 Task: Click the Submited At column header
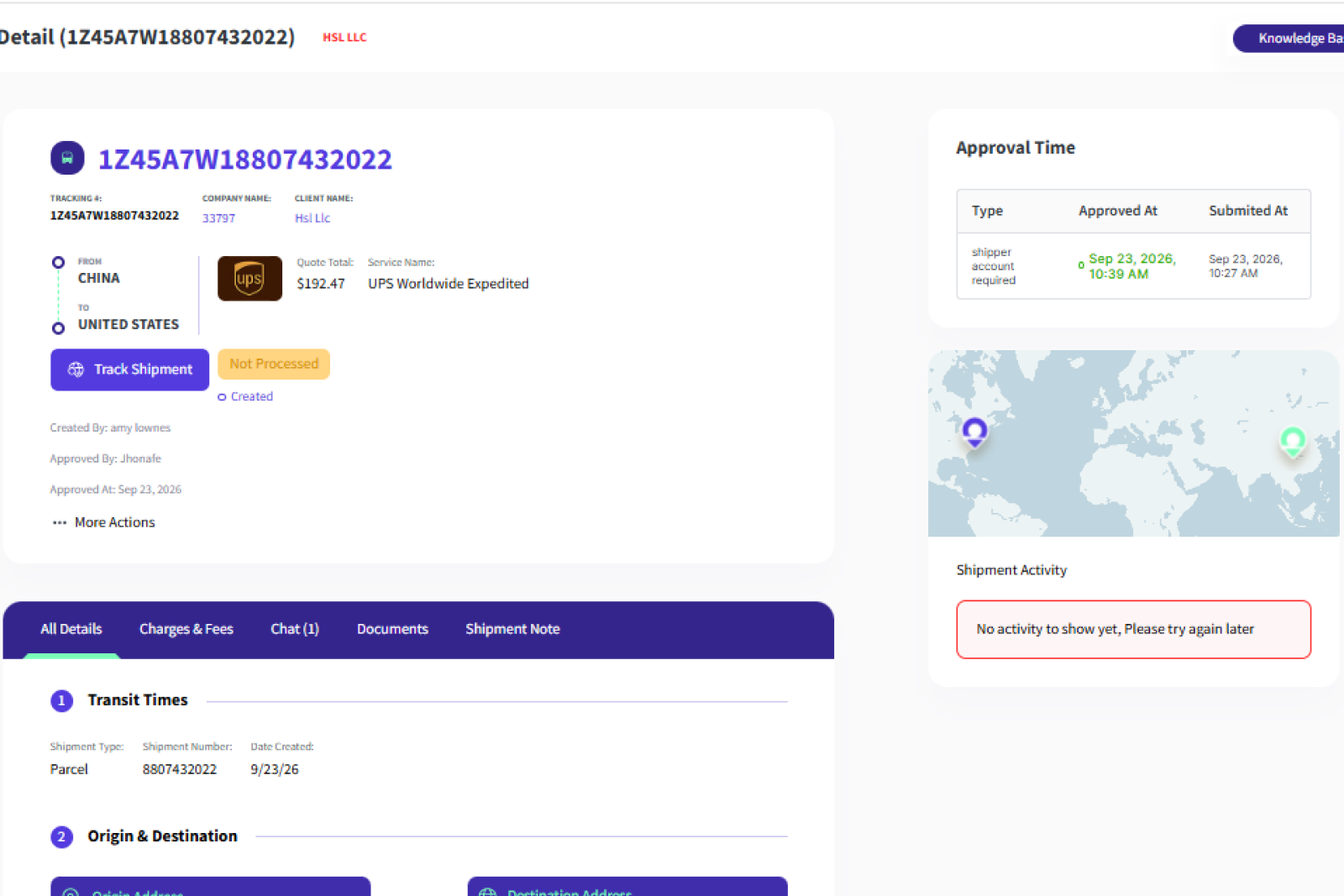pyautogui.click(x=1248, y=211)
